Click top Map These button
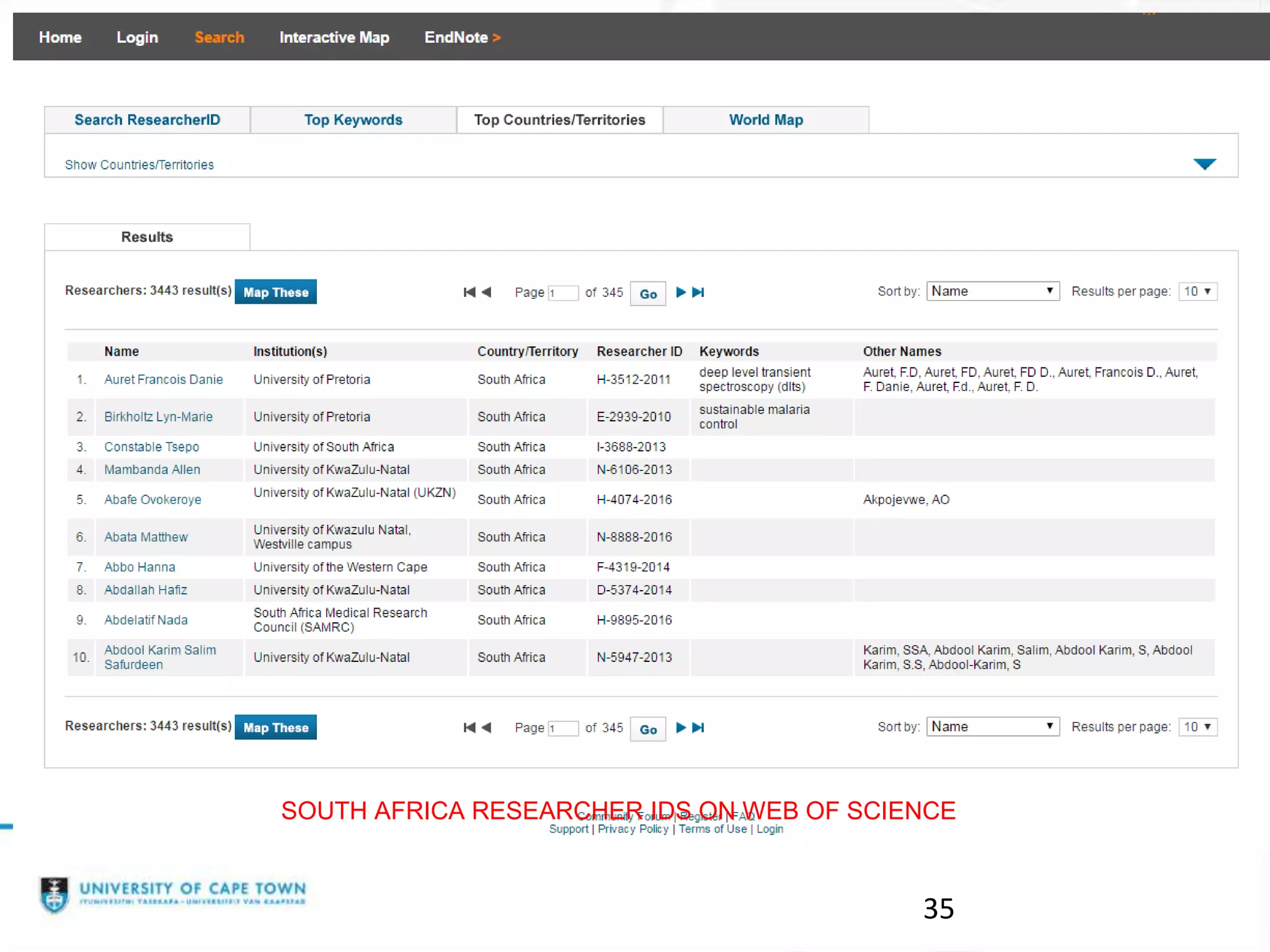The image size is (1270, 952). (276, 292)
